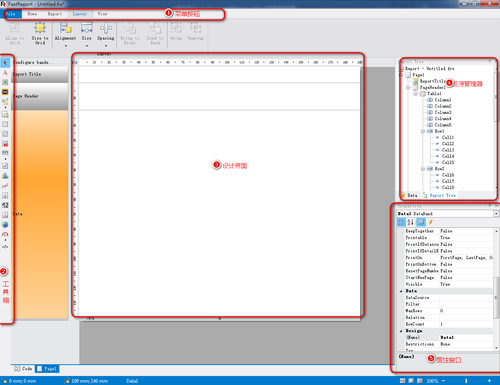Switch to the Code tab

tap(23, 368)
